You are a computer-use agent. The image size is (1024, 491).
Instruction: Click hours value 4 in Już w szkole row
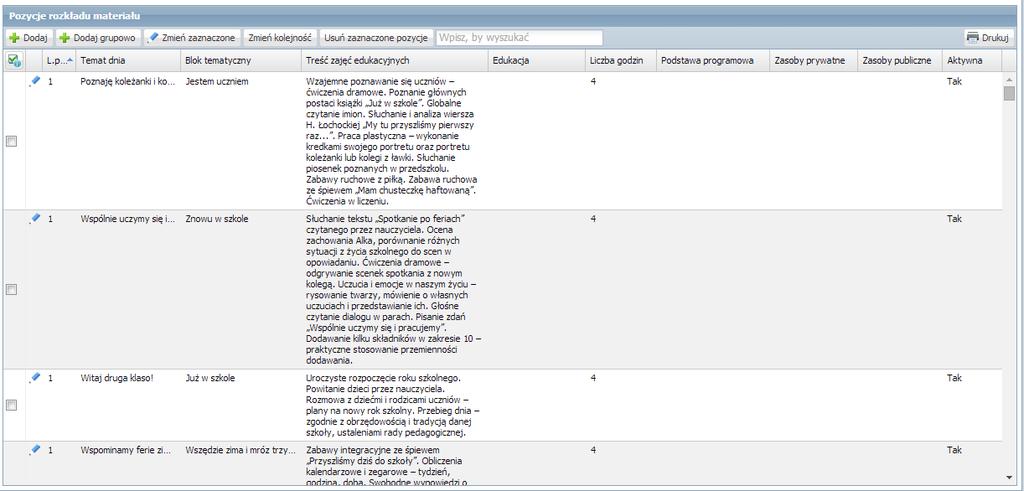(x=593, y=378)
